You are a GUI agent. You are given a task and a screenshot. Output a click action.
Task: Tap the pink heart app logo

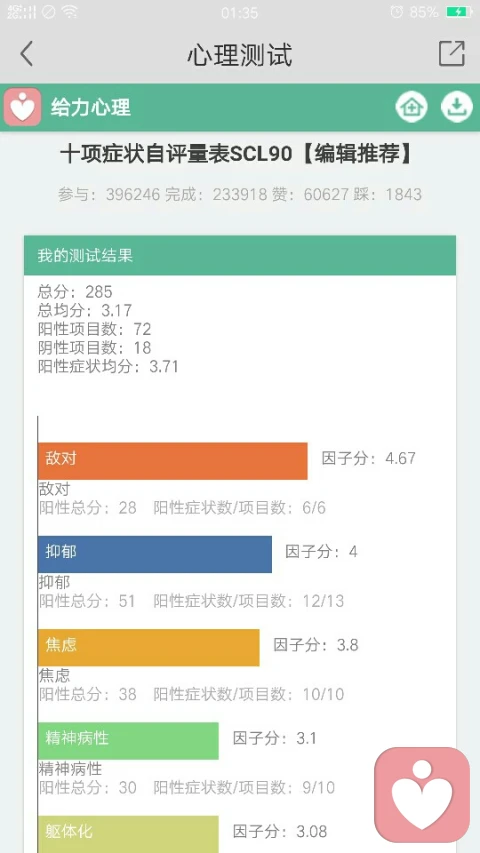click(22, 107)
